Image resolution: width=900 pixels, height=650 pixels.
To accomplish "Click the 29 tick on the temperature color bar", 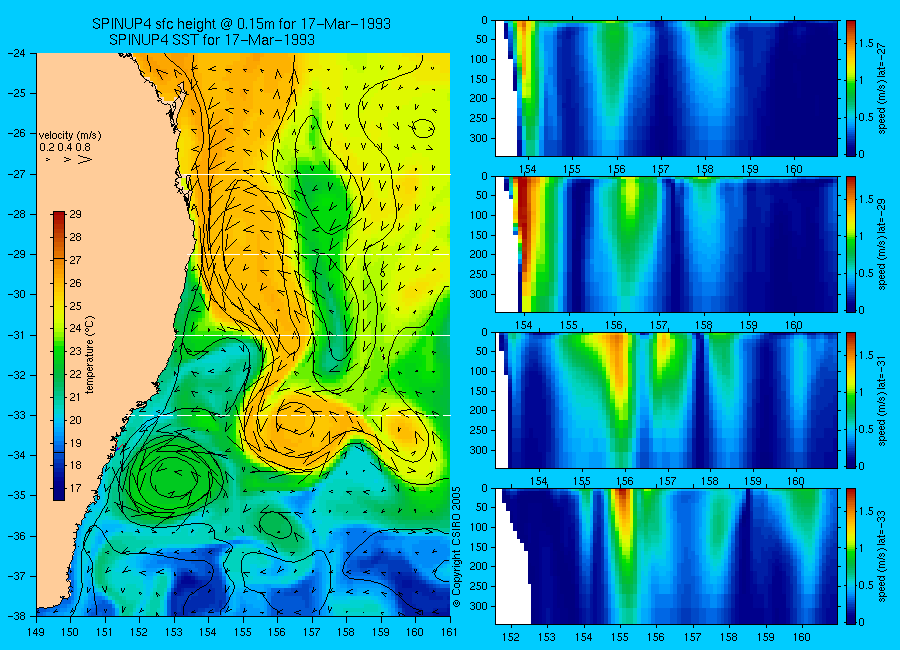I will 75,214.
